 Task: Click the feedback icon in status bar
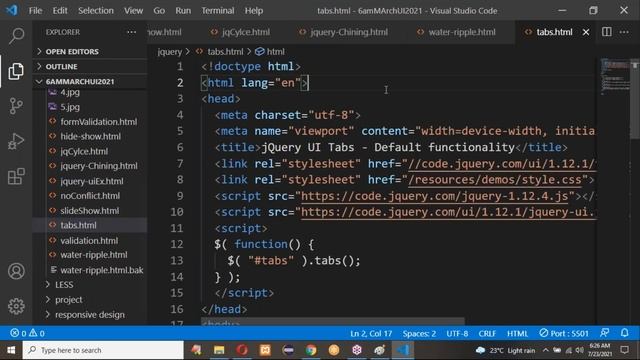(605, 333)
